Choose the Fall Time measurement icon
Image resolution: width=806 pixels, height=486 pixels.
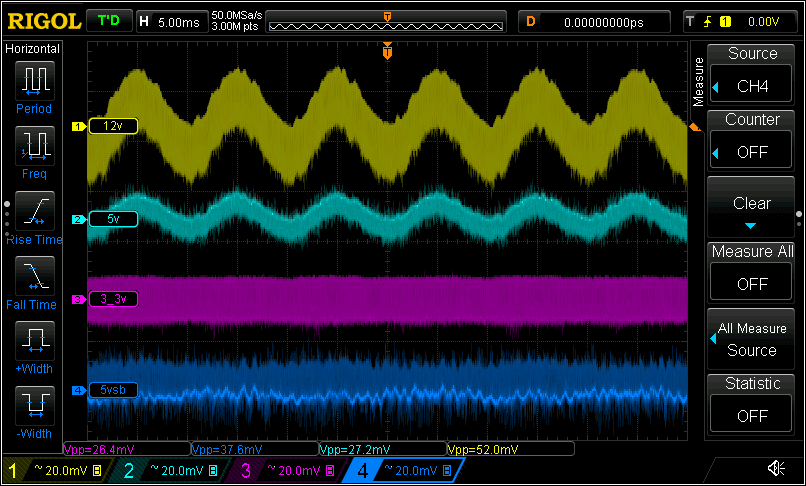pyautogui.click(x=34, y=276)
